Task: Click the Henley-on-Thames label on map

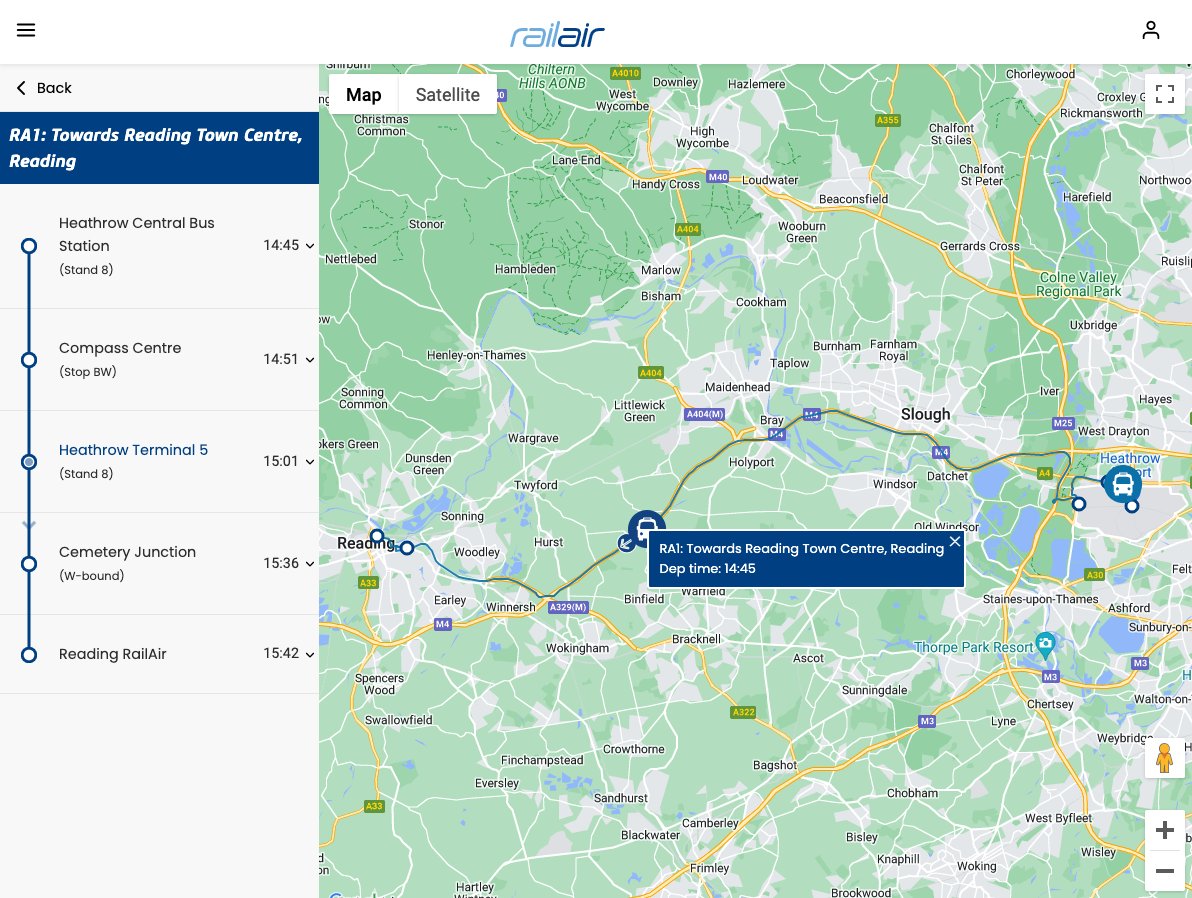Action: pos(476,355)
